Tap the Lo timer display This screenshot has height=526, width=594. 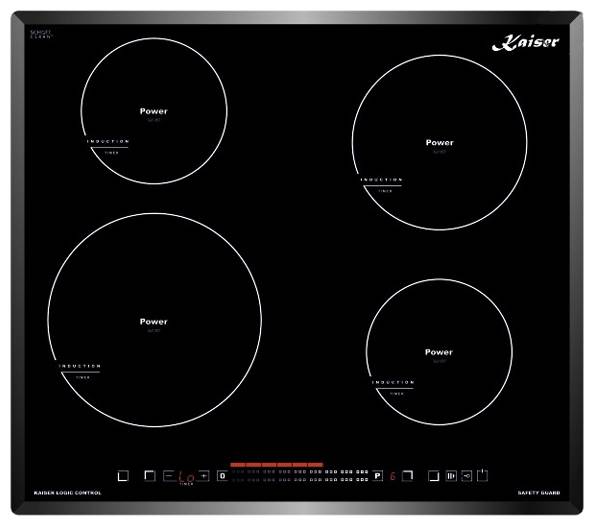pyautogui.click(x=186, y=477)
